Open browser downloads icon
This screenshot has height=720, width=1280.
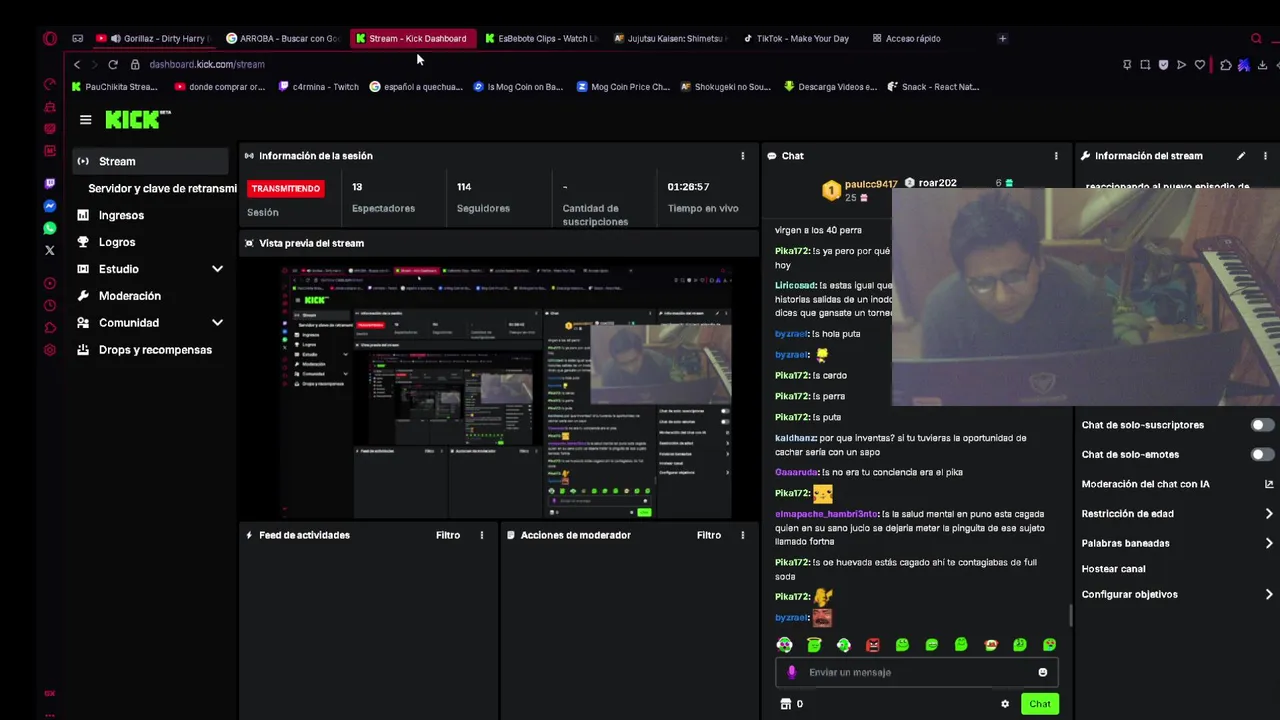(1262, 65)
